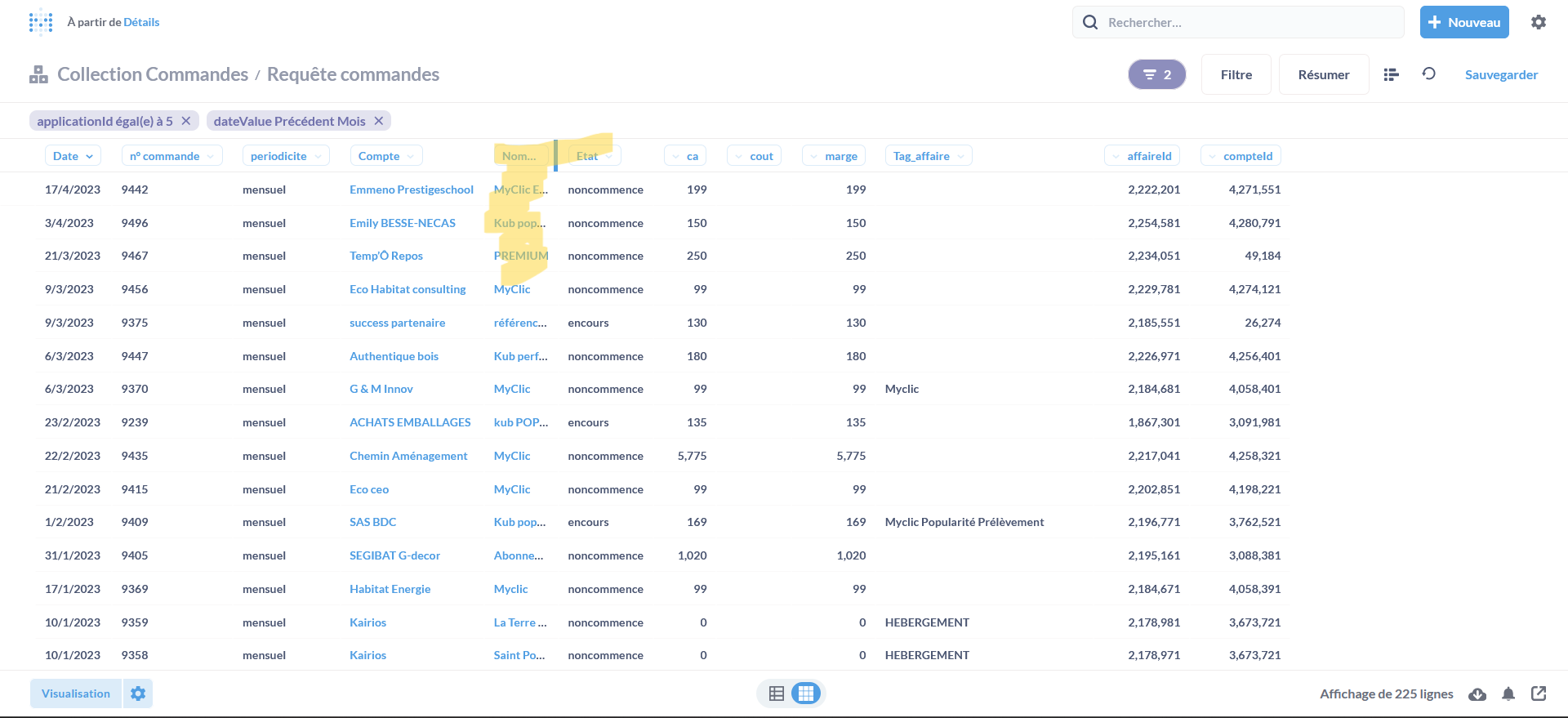This screenshot has height=718, width=1568.
Task: Open Tag_affaire column header menu
Action: point(929,156)
